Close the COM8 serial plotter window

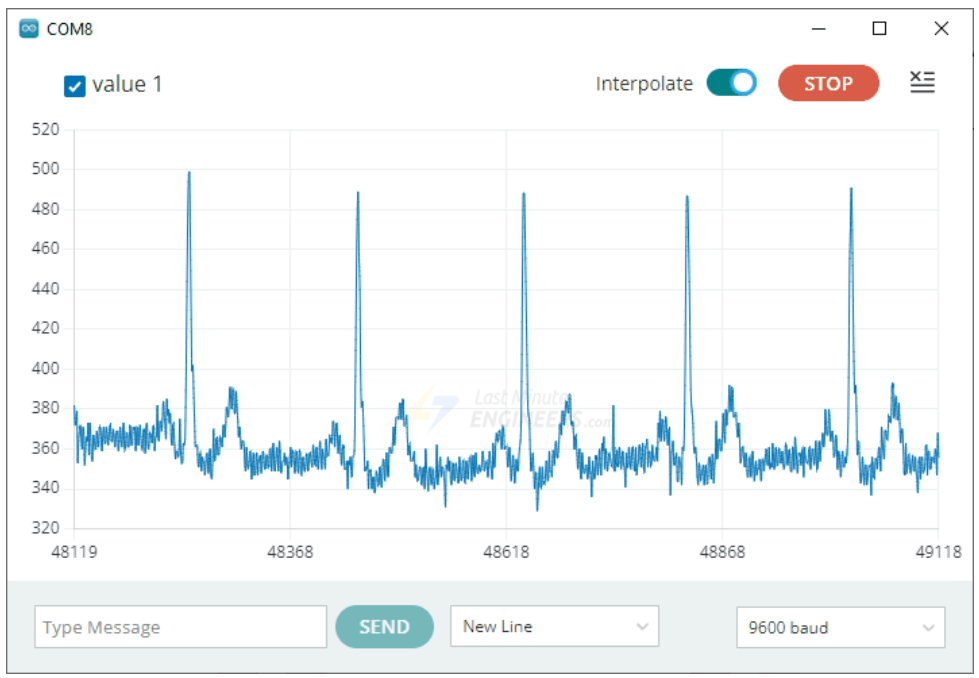[x=942, y=29]
